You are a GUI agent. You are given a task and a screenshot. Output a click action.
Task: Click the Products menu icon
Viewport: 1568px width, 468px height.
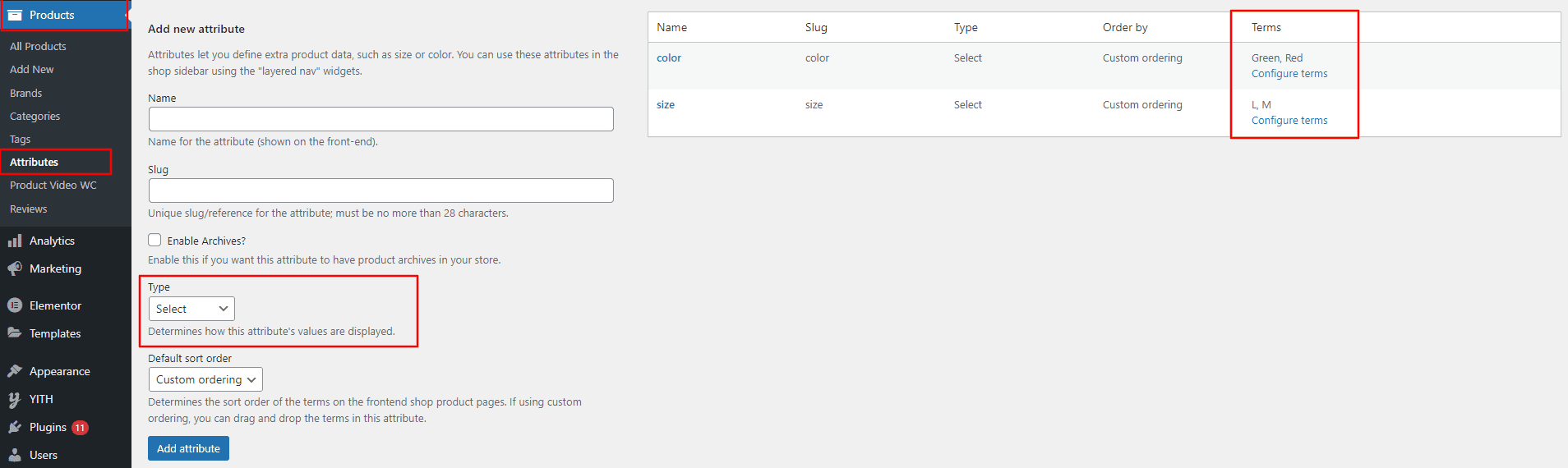point(15,15)
